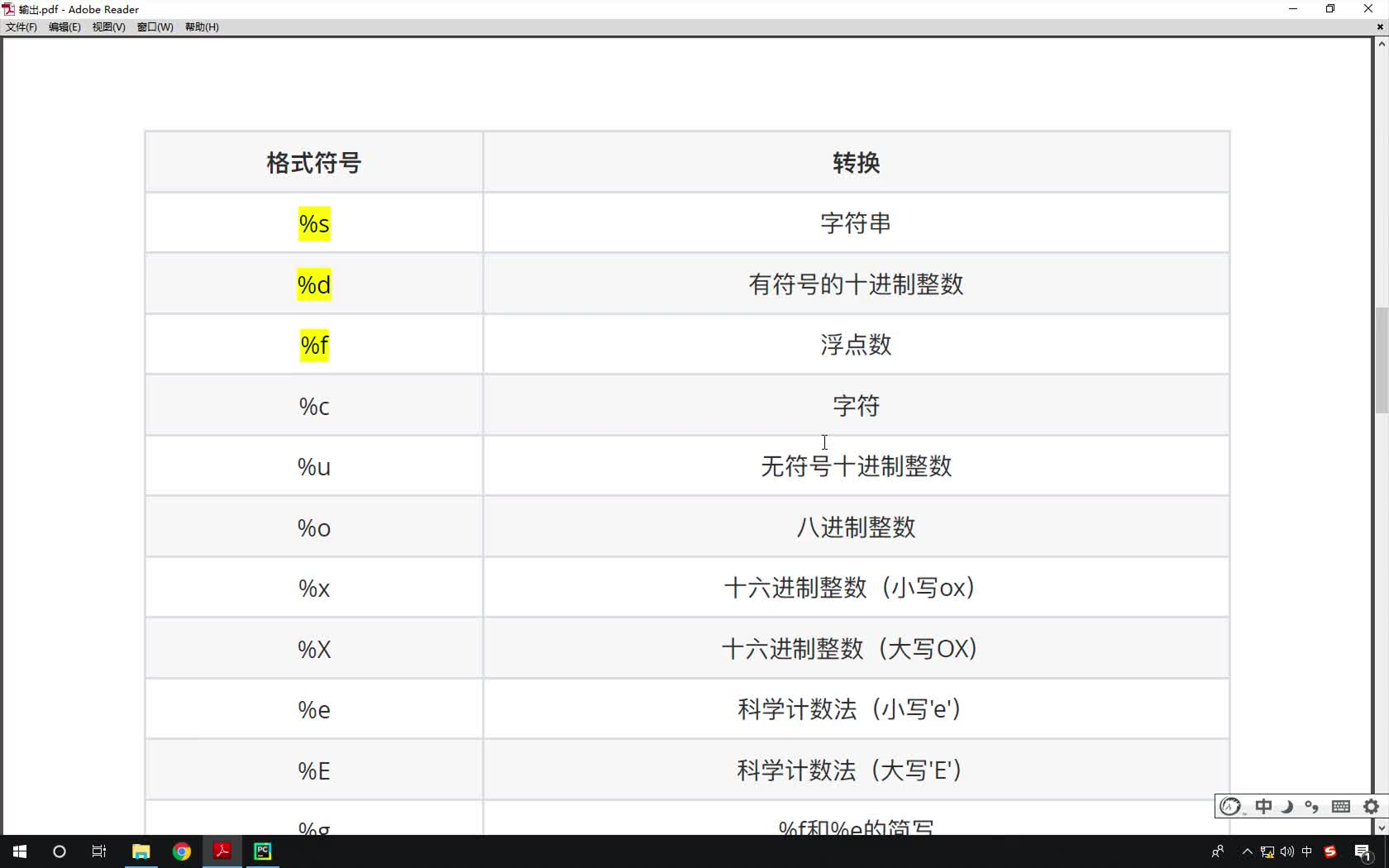Click the highlighted %d cell

coord(314,285)
